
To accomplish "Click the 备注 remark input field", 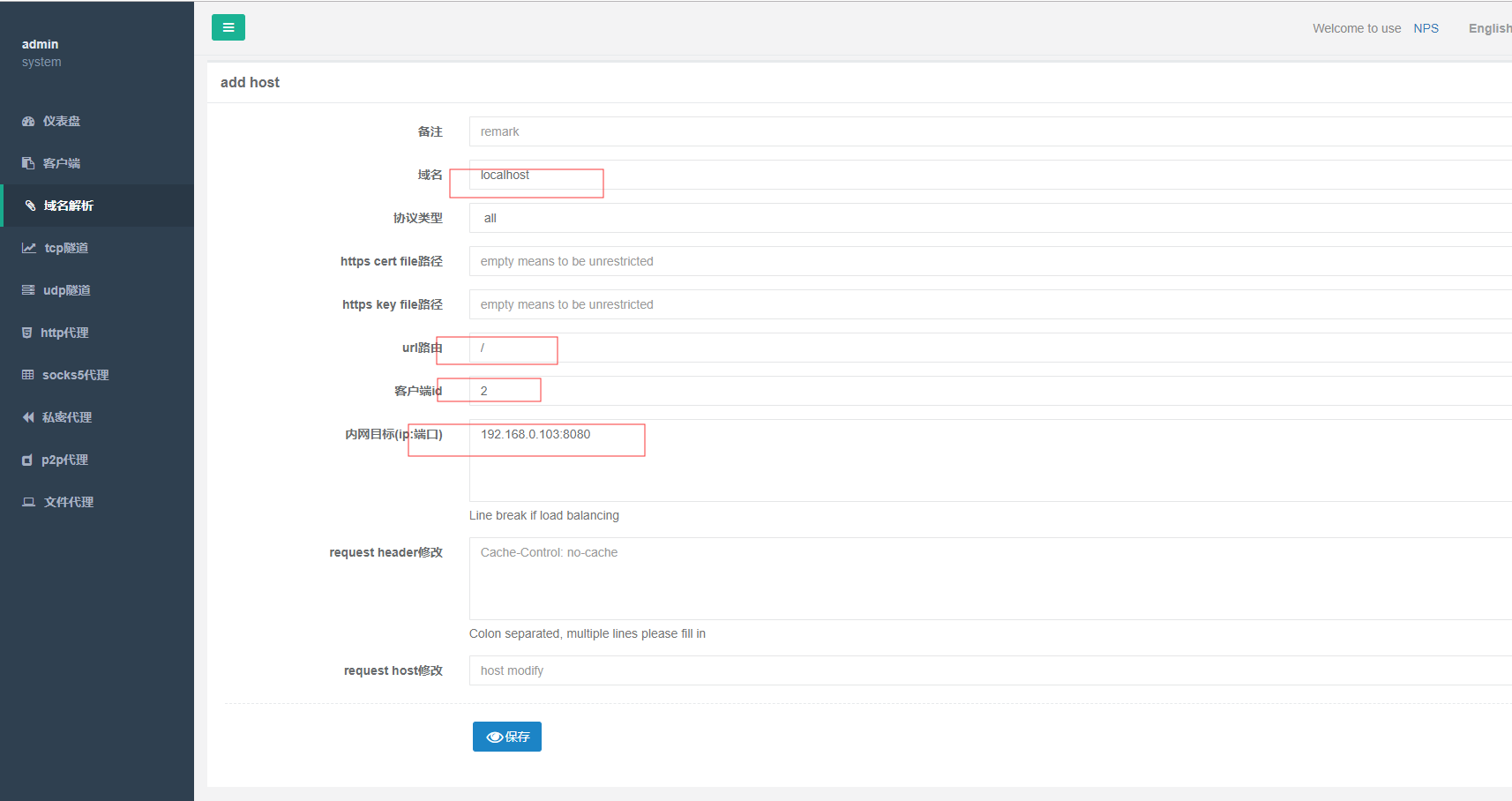I will click(991, 131).
